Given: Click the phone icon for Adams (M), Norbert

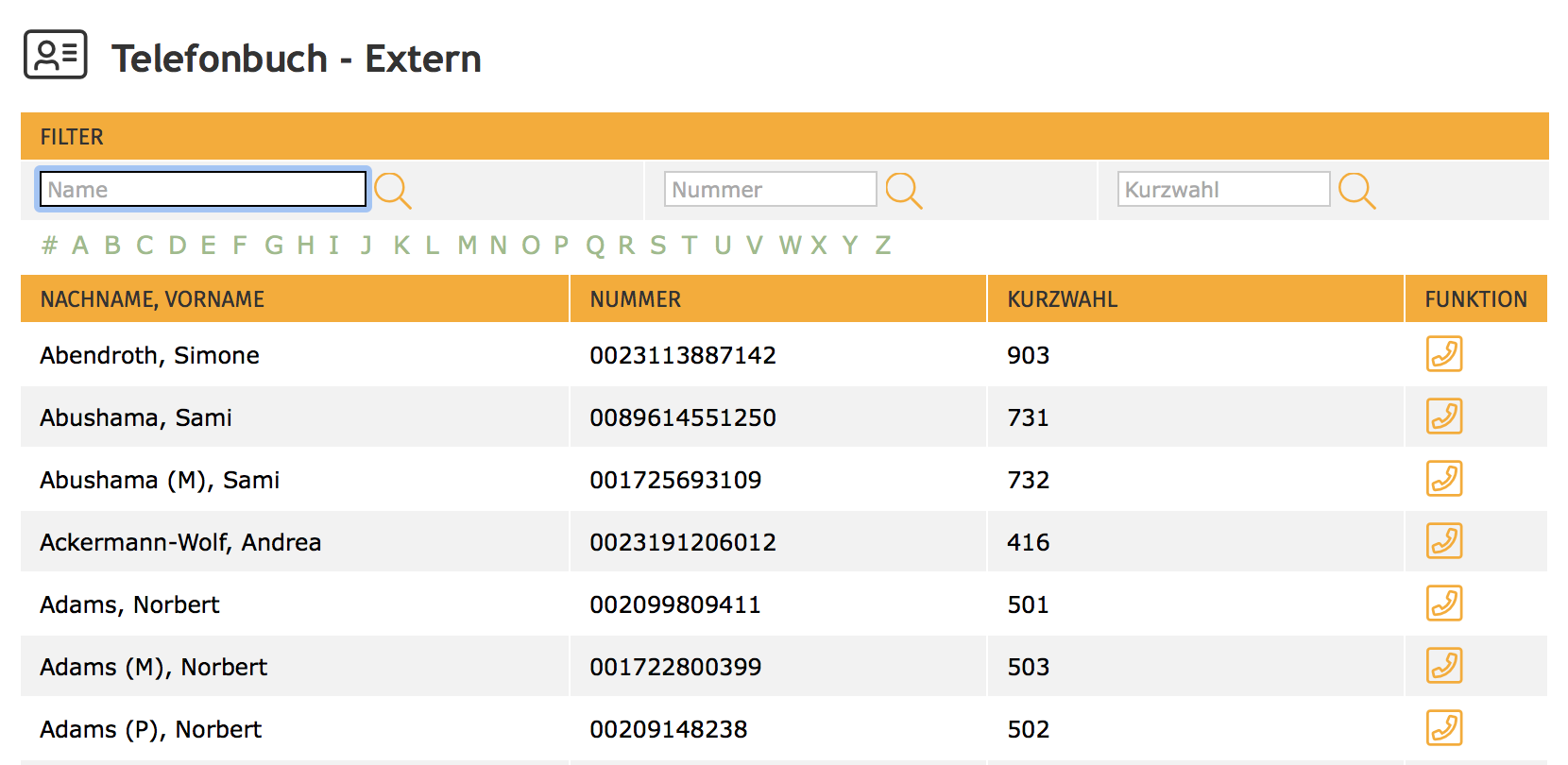Looking at the screenshot, I should click(1443, 666).
